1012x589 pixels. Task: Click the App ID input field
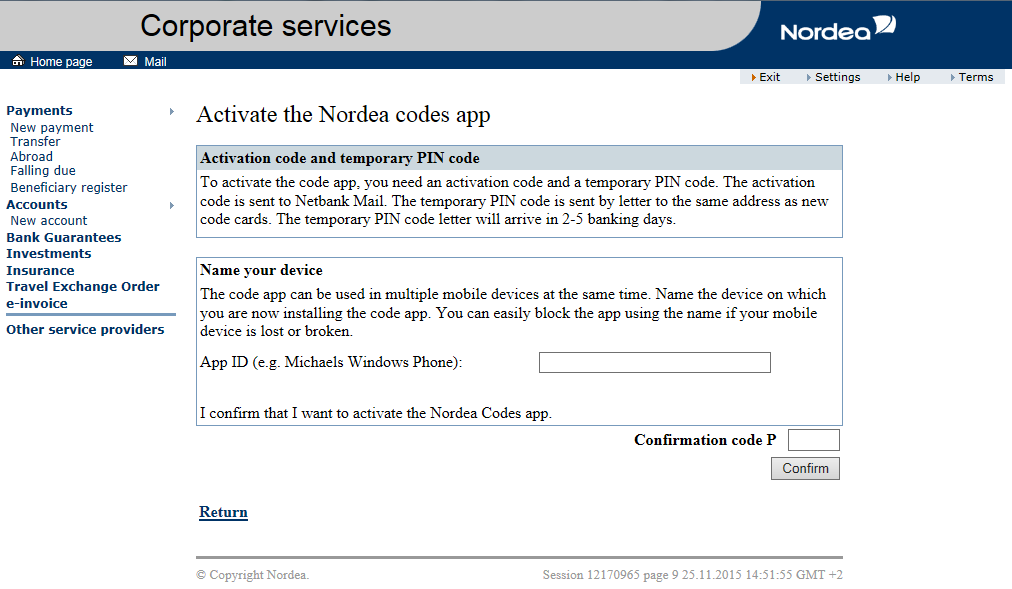pyautogui.click(x=654, y=363)
